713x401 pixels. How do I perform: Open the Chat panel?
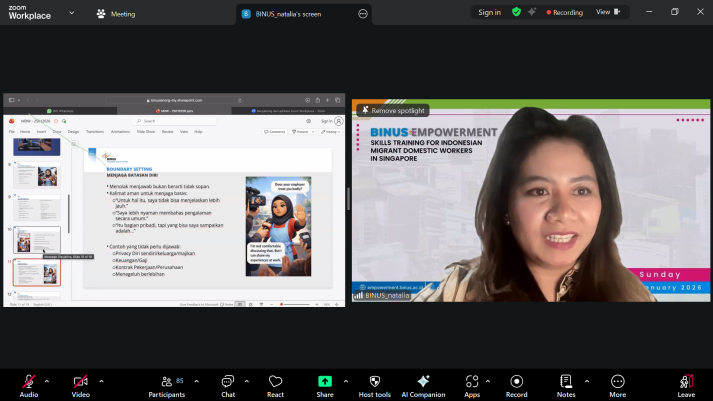point(227,382)
